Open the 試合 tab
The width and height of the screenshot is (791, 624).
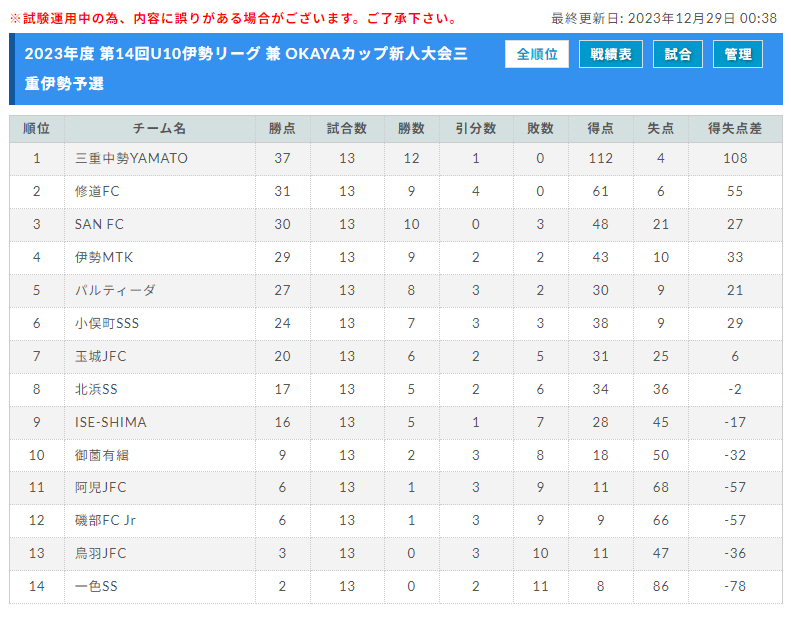[677, 54]
